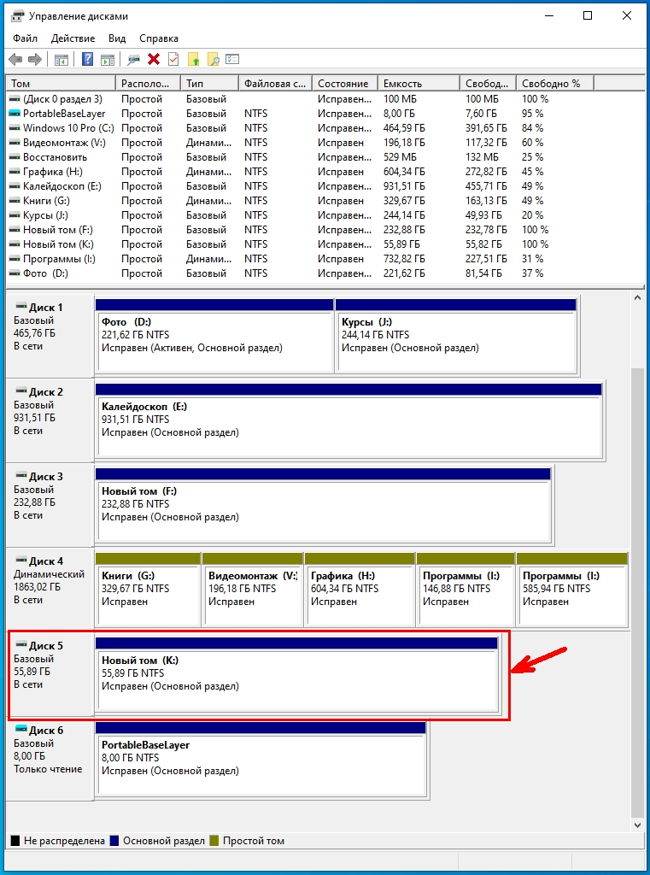Viewport: 650px width, 875px height.
Task: Click the drive icon next to Диск 2
Action: click(21, 391)
